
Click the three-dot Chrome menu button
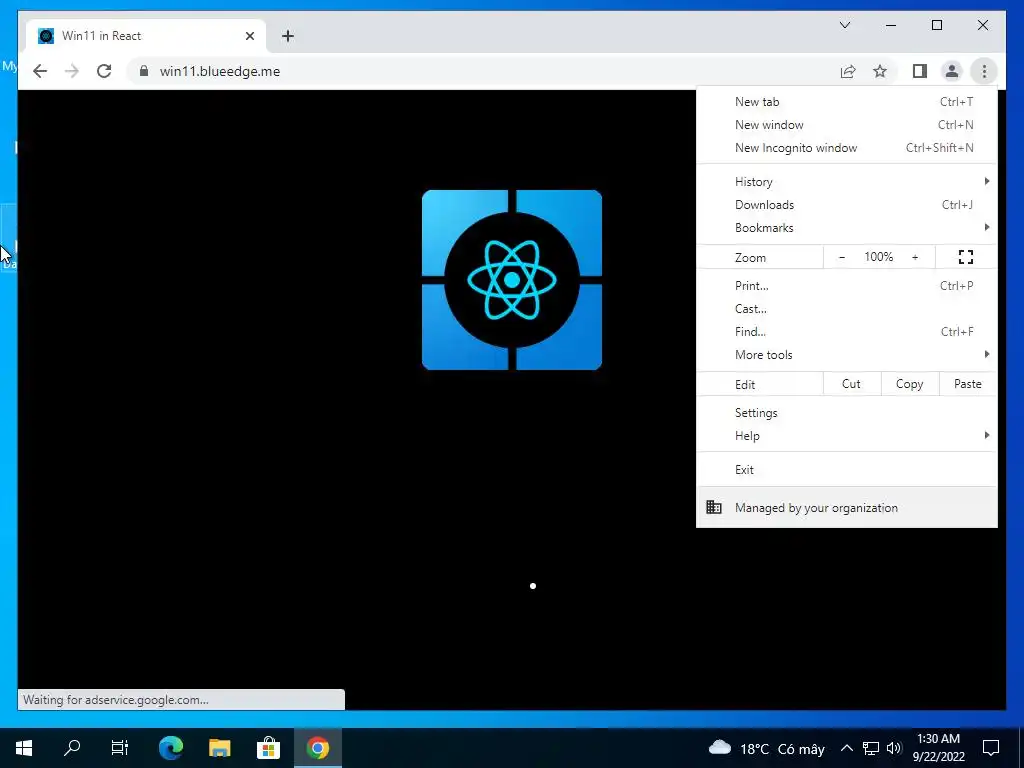click(984, 71)
